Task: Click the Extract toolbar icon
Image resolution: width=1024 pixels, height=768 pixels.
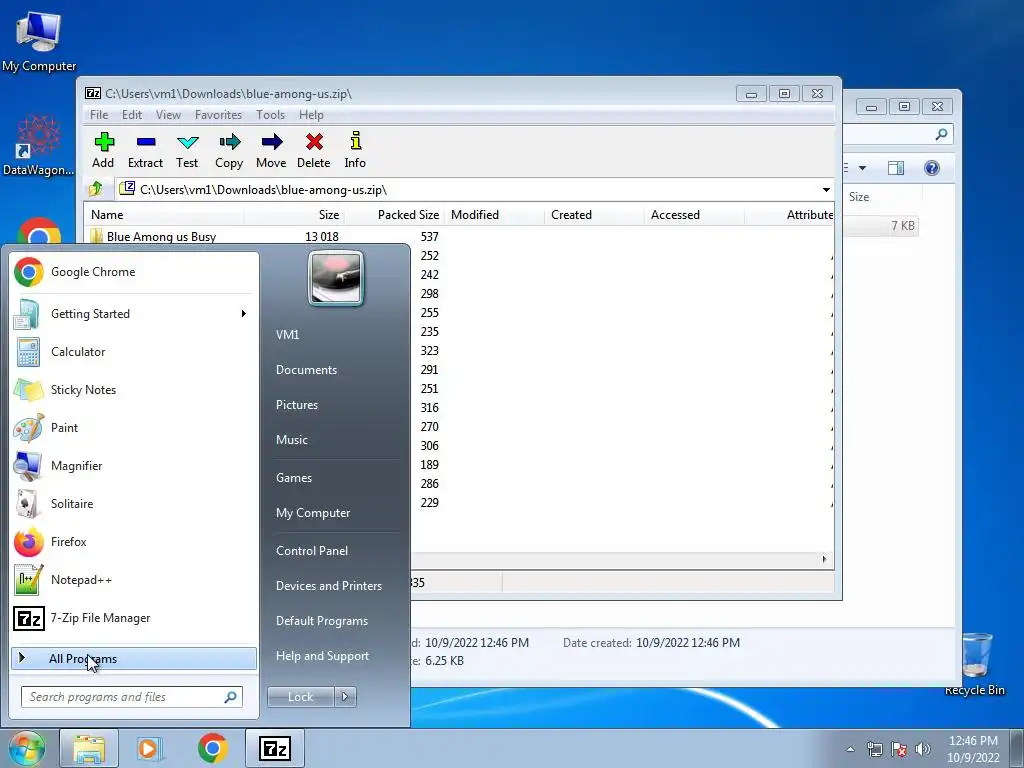Action: (x=145, y=150)
